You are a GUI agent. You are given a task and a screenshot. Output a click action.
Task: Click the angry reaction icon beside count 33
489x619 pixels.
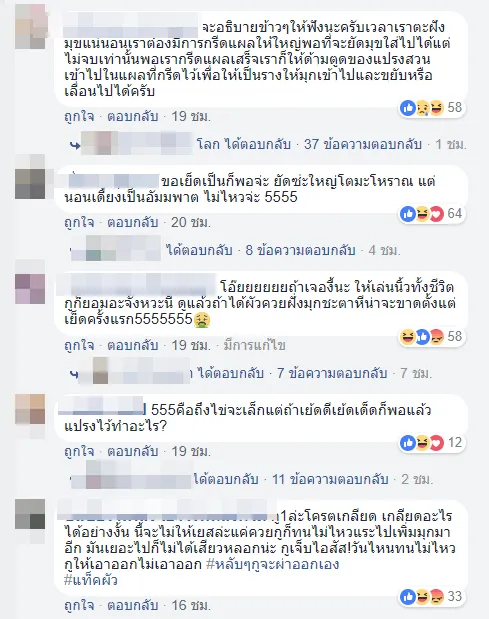pos(436,596)
